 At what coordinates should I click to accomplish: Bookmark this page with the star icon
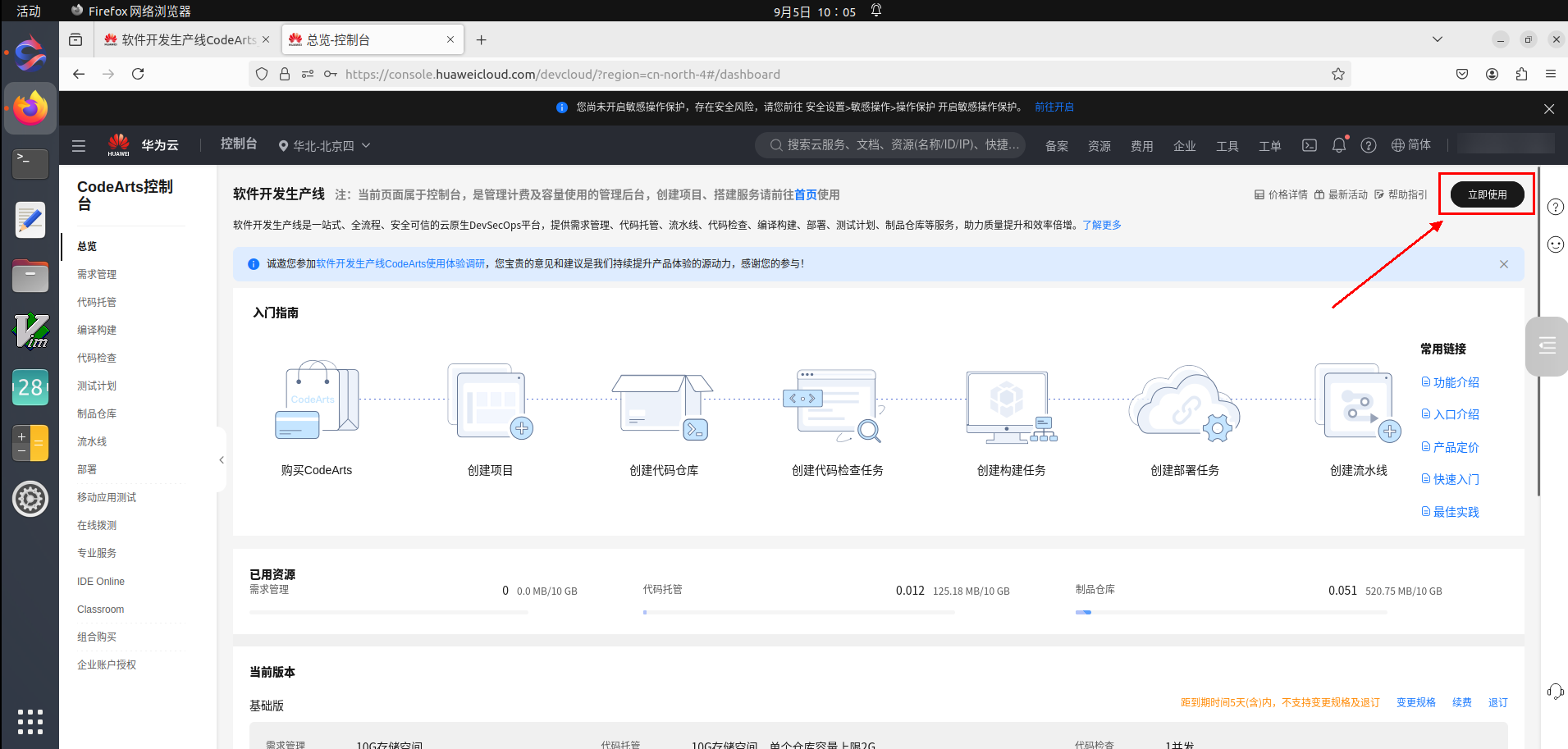(x=1338, y=74)
